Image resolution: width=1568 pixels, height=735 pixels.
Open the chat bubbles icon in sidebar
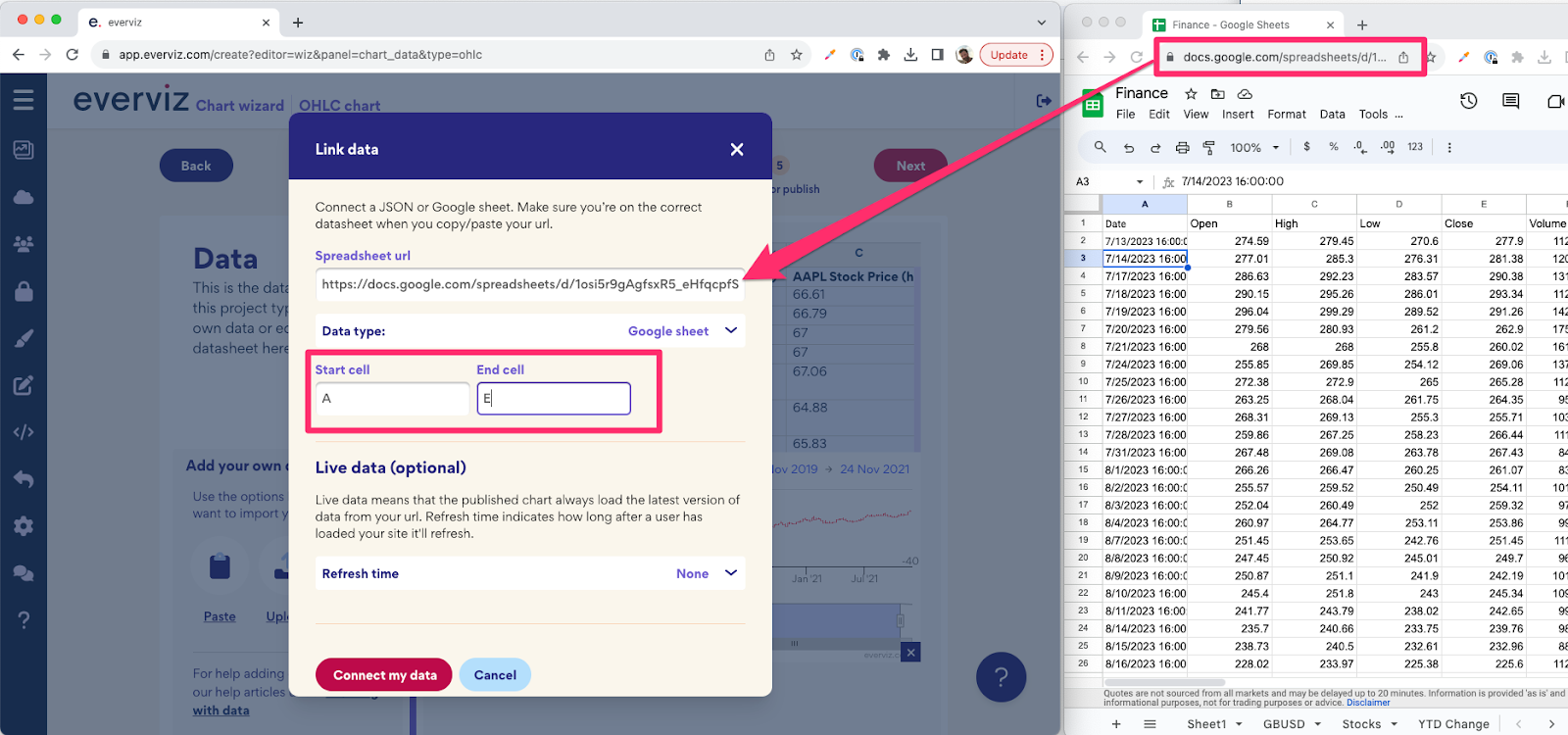click(24, 573)
